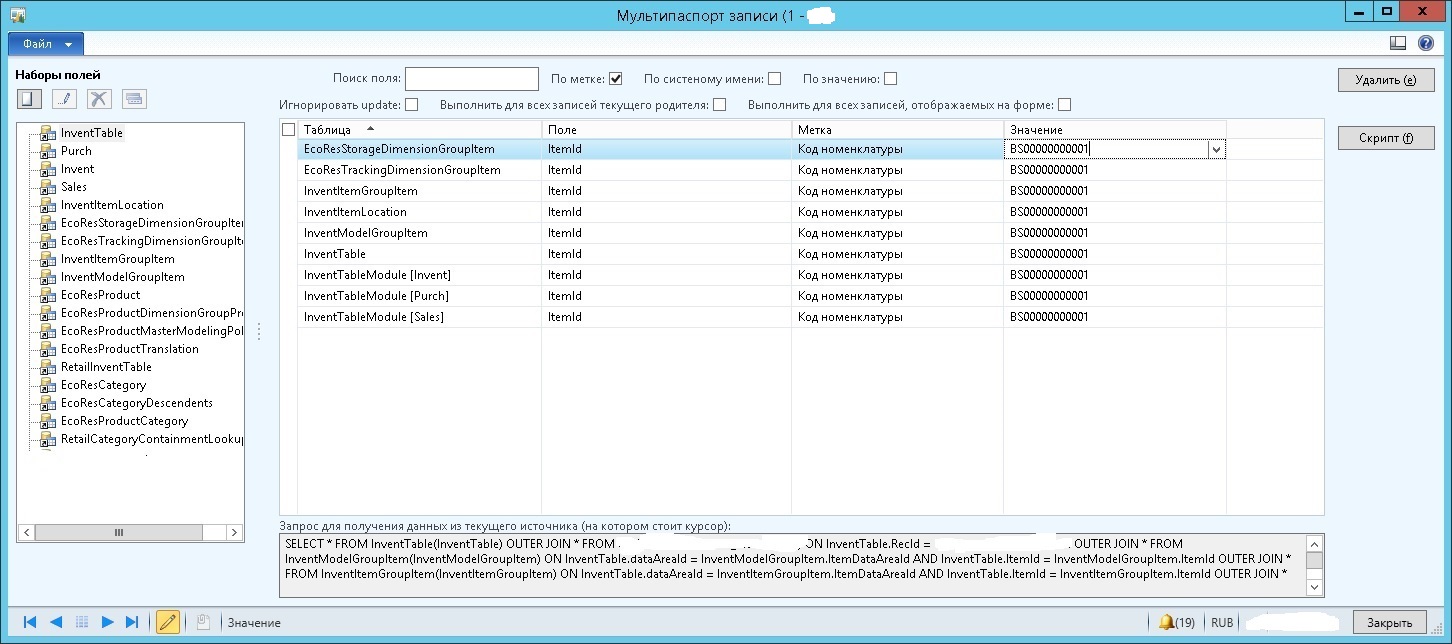Click the delete field set scissors icon

click(x=98, y=98)
